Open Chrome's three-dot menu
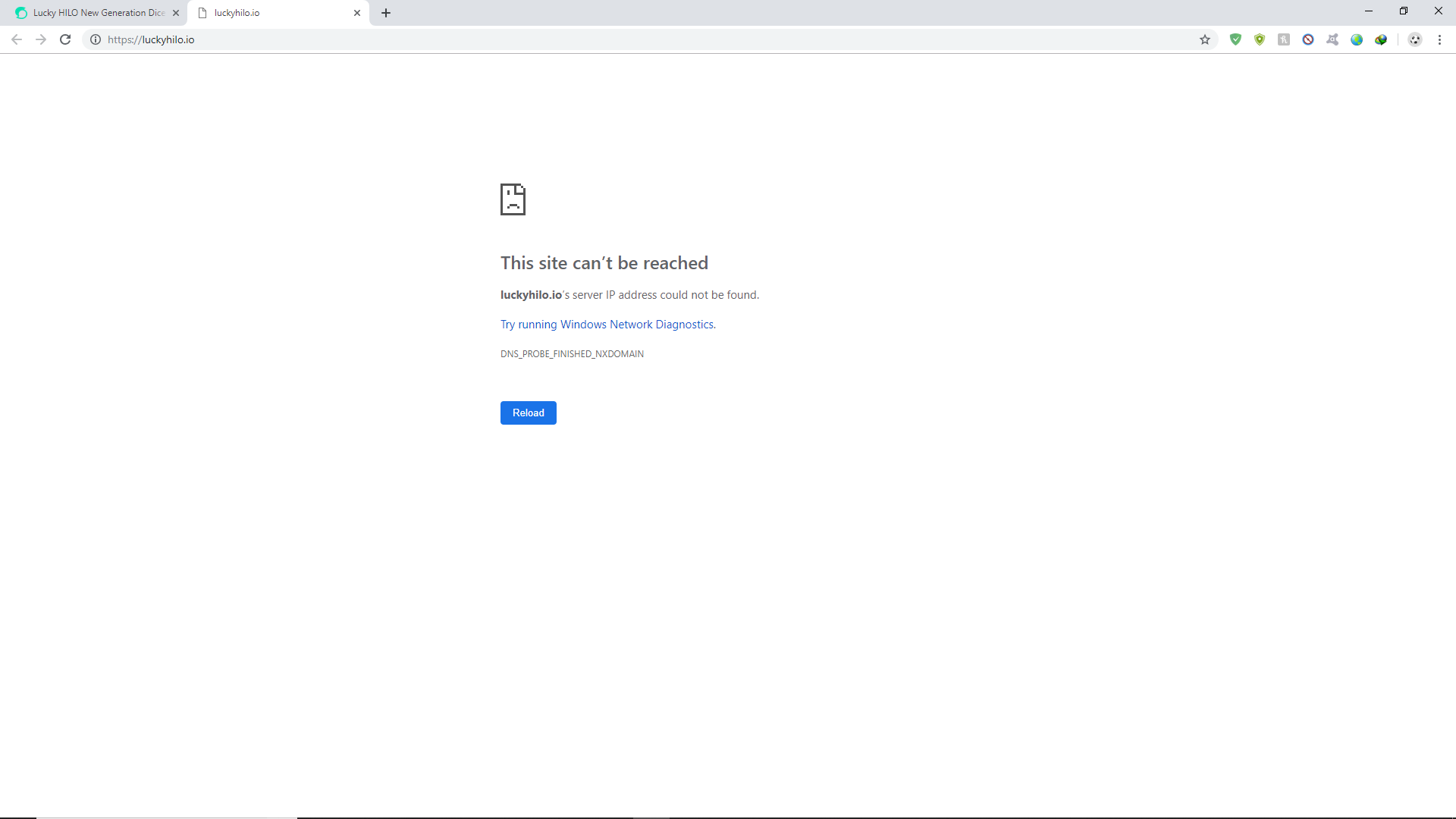Viewport: 1456px width, 819px height. coord(1439,39)
